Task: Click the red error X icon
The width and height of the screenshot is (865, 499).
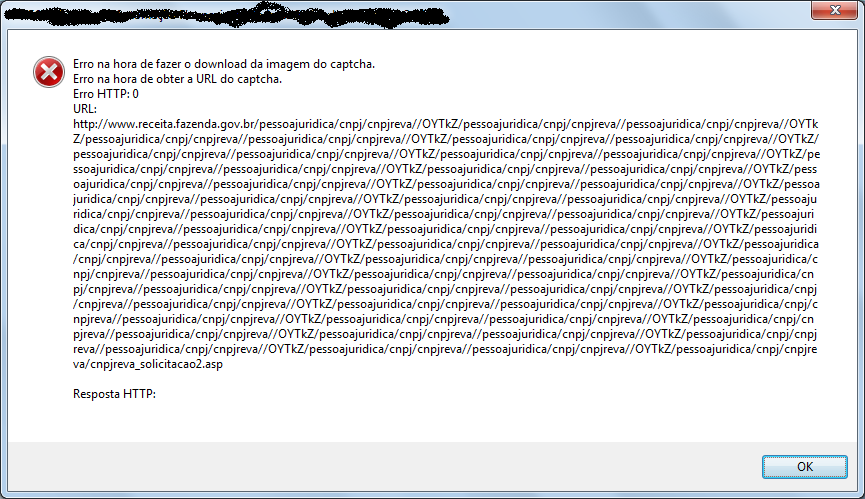Action: [x=49, y=72]
